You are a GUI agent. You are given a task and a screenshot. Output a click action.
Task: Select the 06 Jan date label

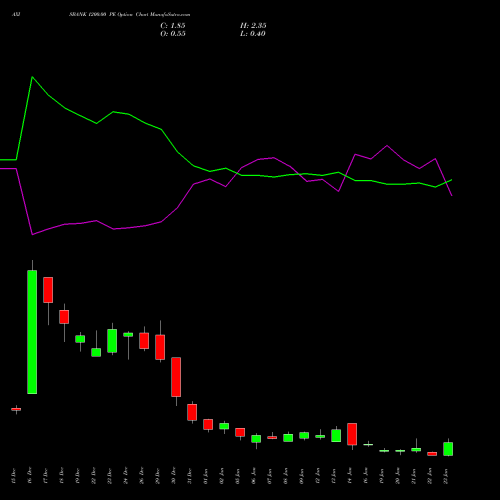[254, 476]
